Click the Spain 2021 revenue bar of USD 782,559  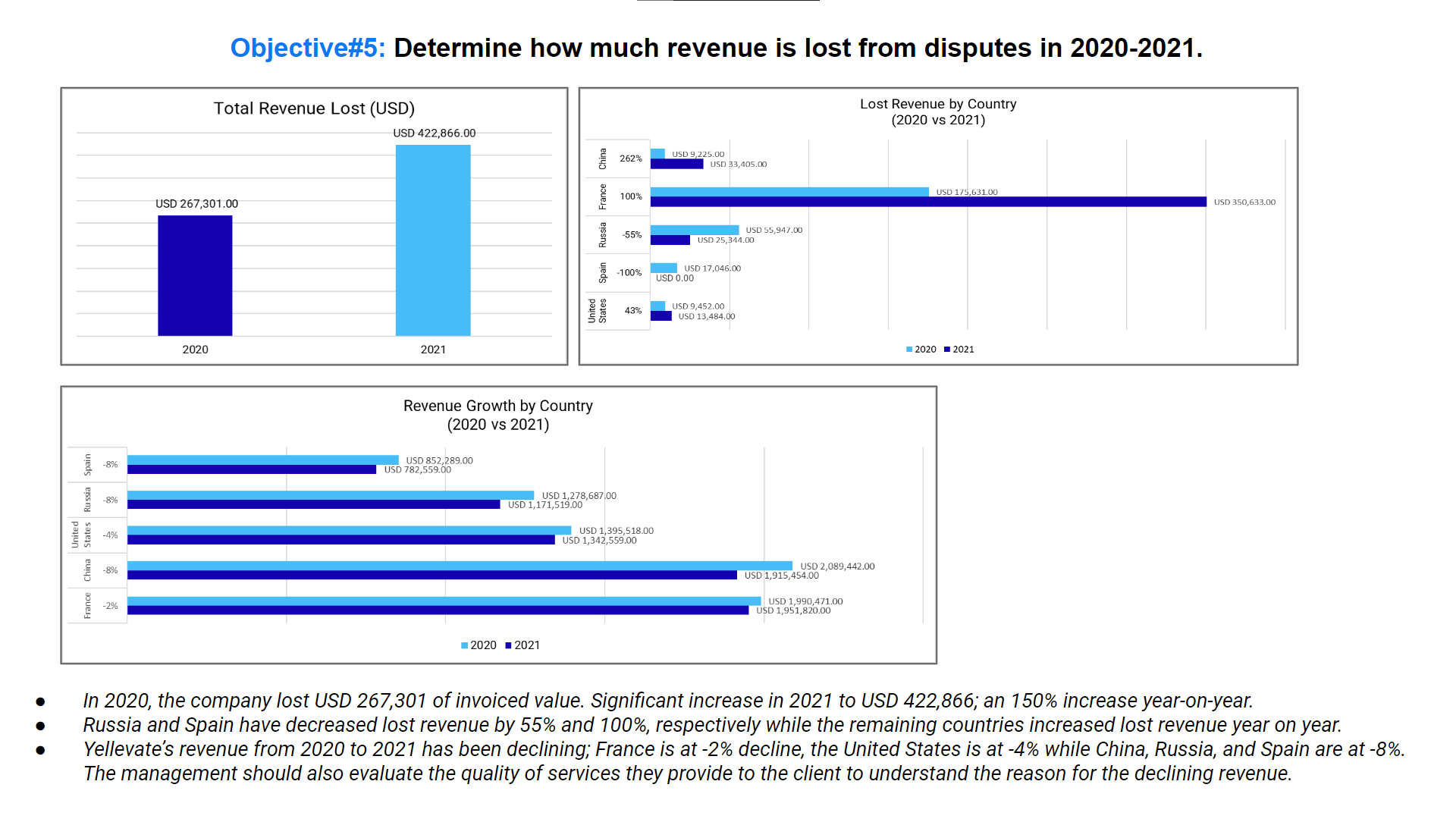pyautogui.click(x=252, y=469)
